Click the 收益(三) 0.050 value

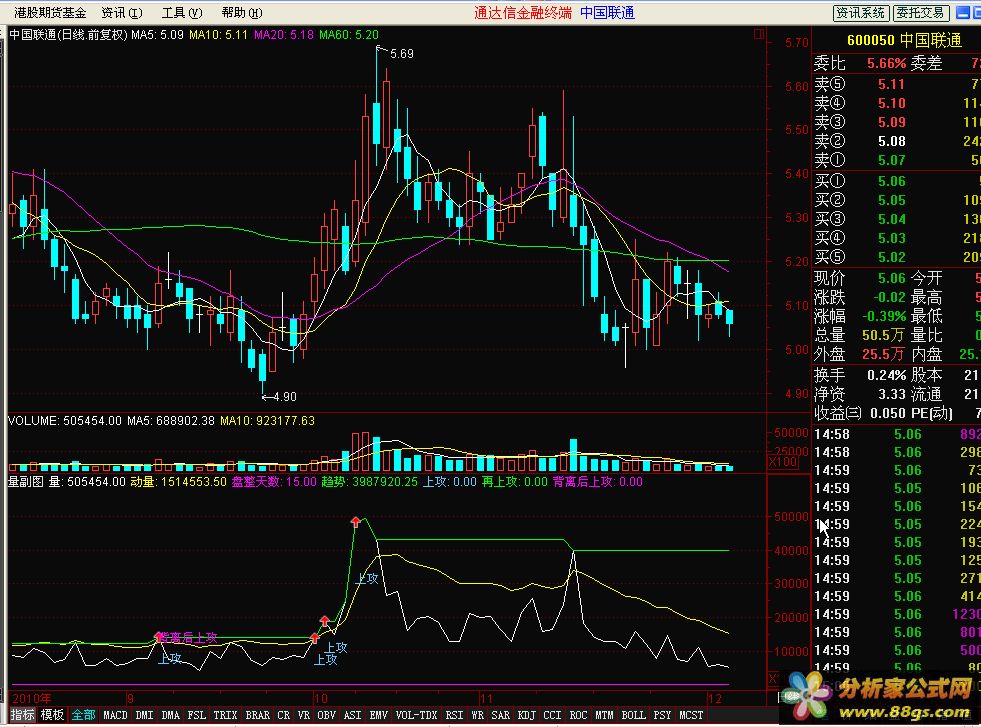(888, 413)
